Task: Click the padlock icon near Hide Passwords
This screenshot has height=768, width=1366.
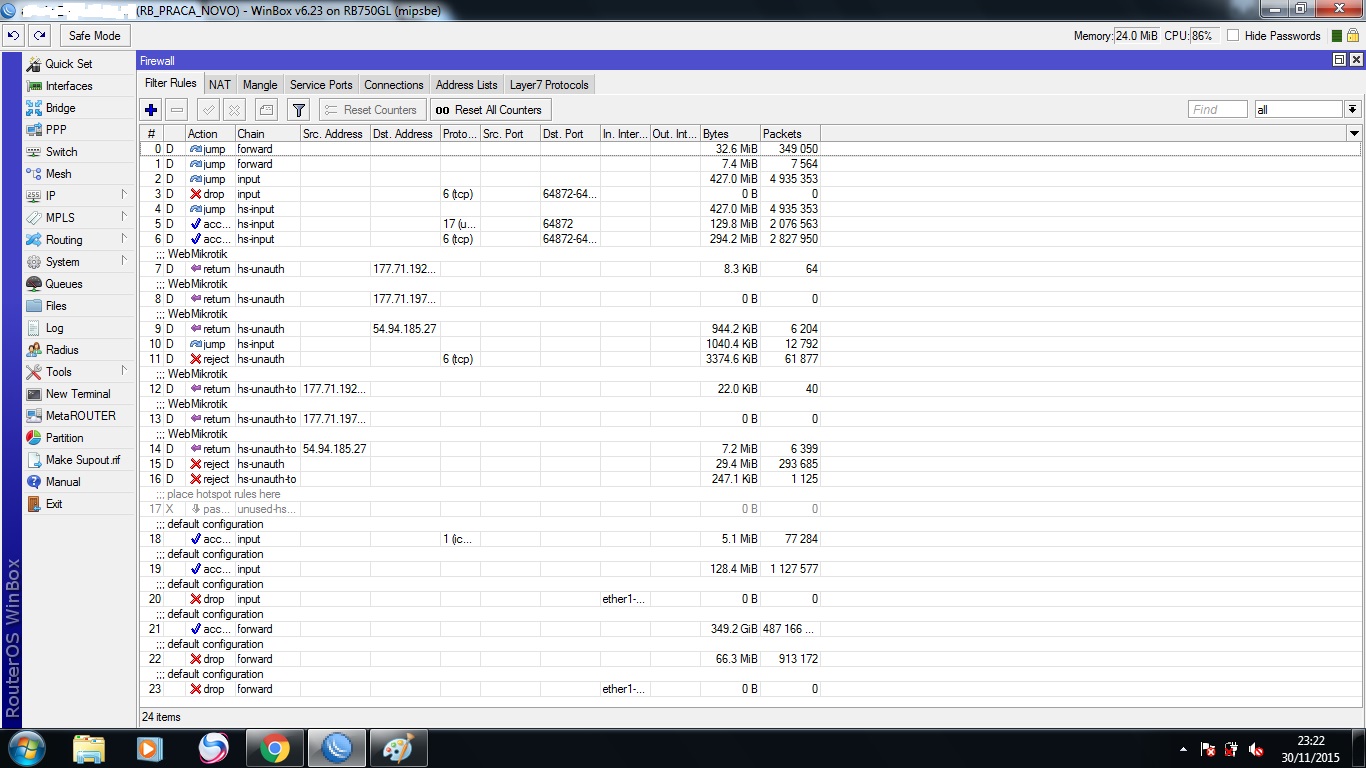Action: click(x=1352, y=35)
